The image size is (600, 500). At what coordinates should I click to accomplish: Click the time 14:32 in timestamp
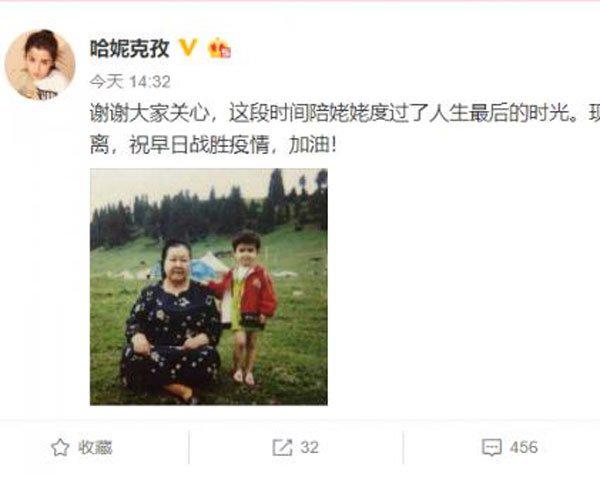click(x=150, y=81)
